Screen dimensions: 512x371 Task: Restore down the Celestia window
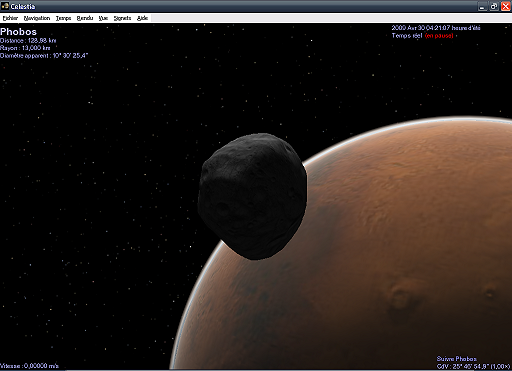point(494,6)
